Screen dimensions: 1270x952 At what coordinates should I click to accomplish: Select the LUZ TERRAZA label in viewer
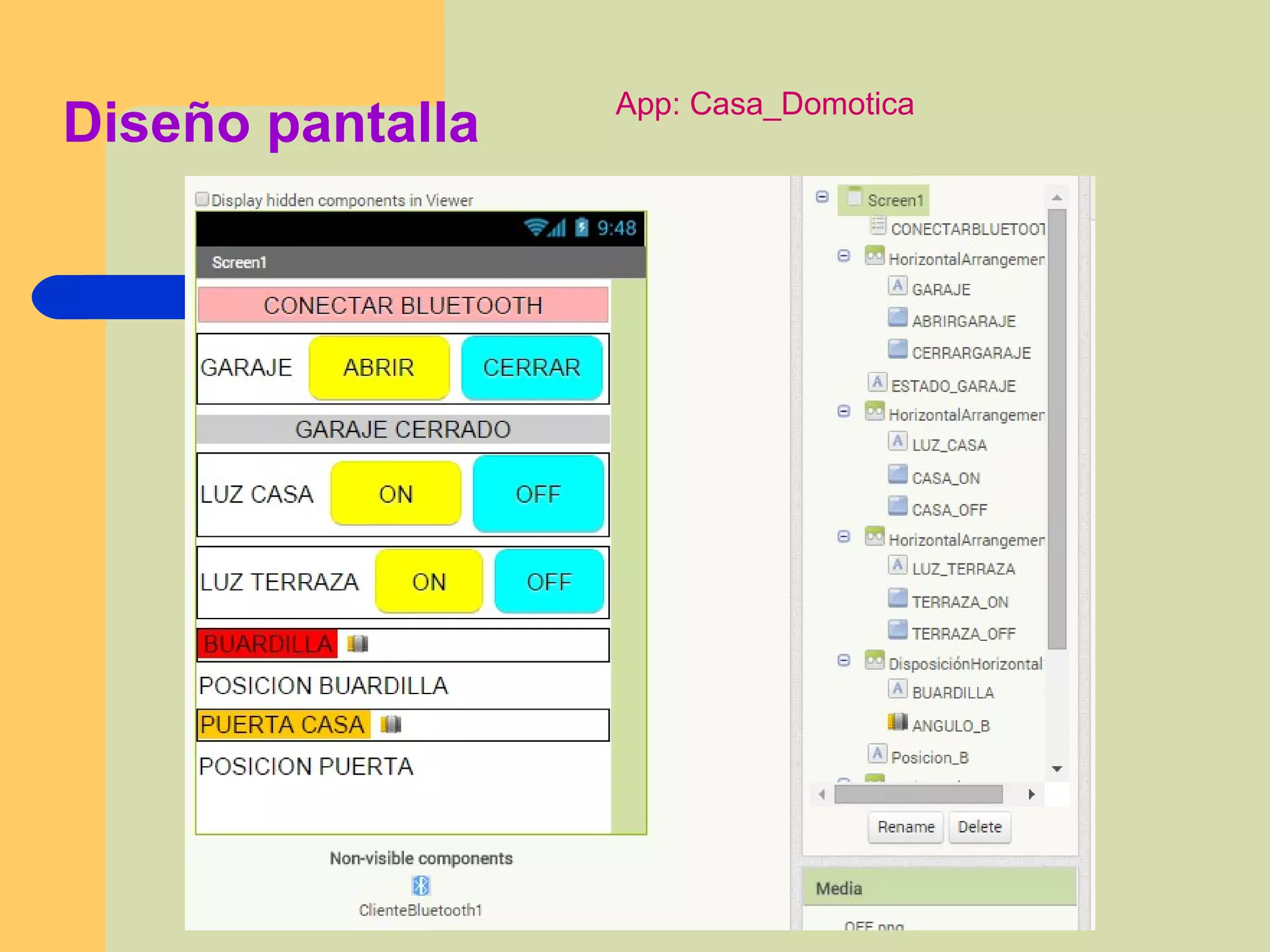coord(280,582)
